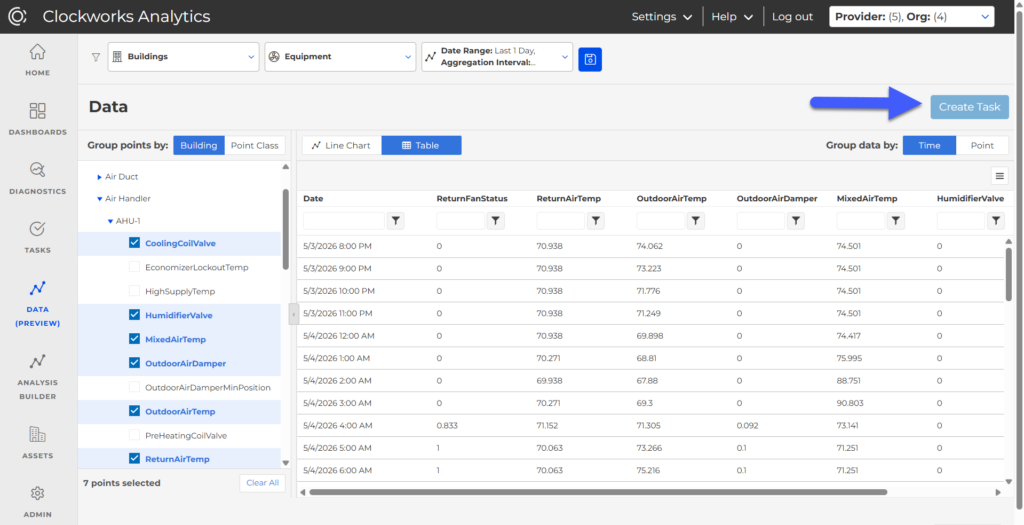
Task: Click the point tree vertical scrollbar
Action: [x=285, y=229]
